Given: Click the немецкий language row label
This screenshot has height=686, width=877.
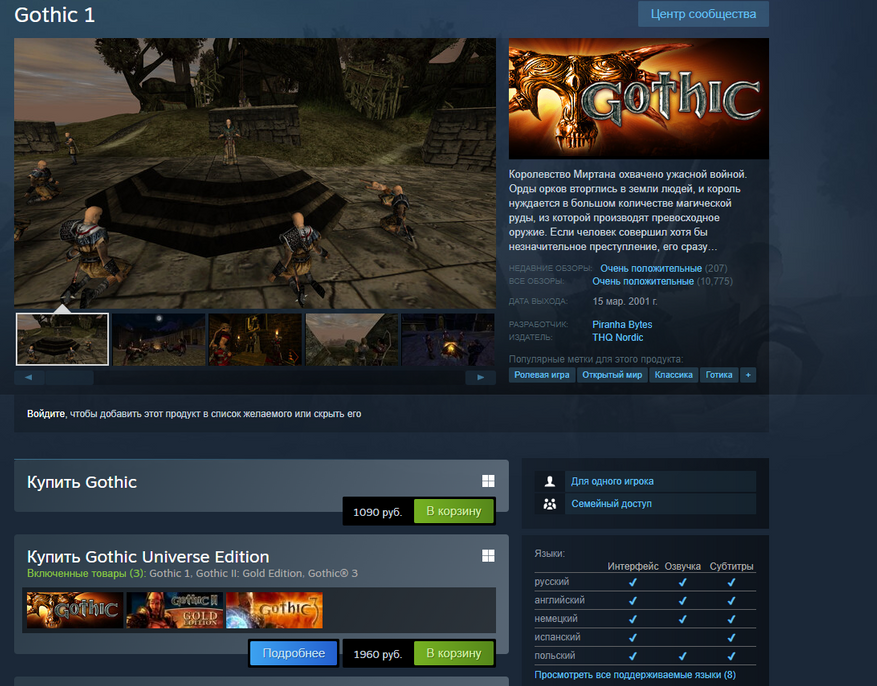Looking at the screenshot, I should pos(556,618).
